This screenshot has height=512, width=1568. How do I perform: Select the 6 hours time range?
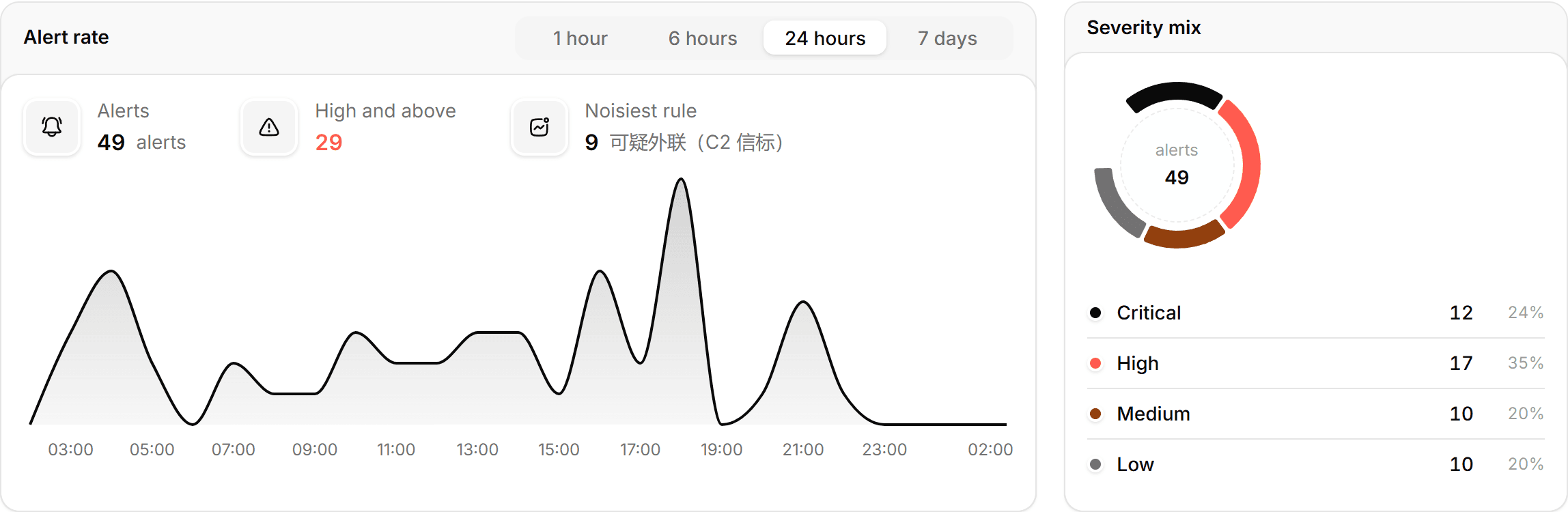[703, 38]
